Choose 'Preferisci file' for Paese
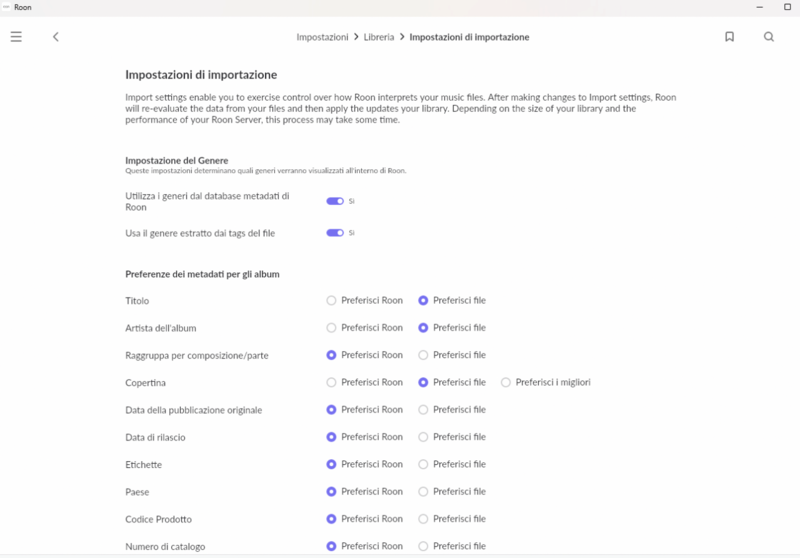The image size is (800, 558). coord(424,491)
